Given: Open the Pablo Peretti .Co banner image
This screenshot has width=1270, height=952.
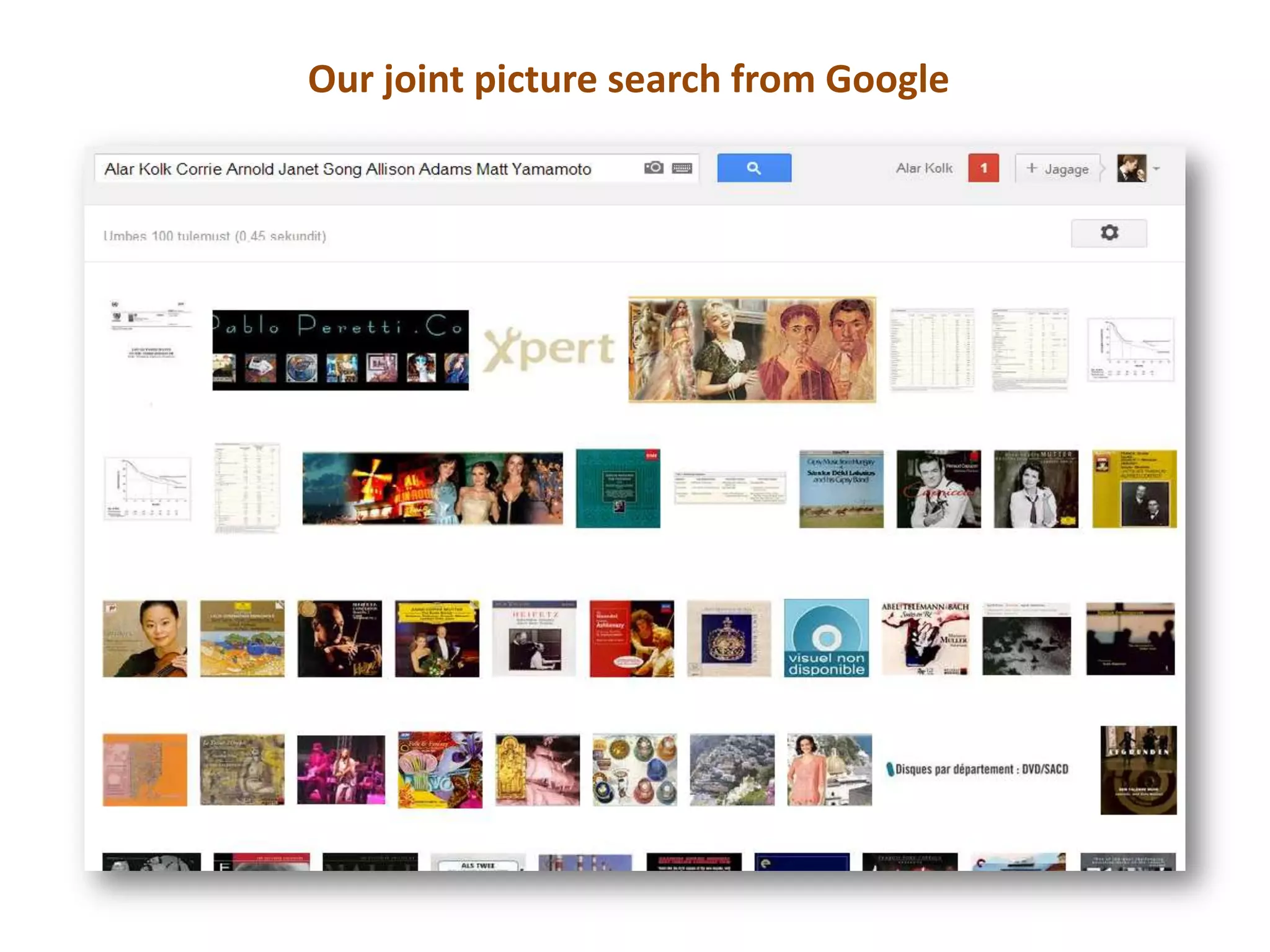Looking at the screenshot, I should pos(340,350).
